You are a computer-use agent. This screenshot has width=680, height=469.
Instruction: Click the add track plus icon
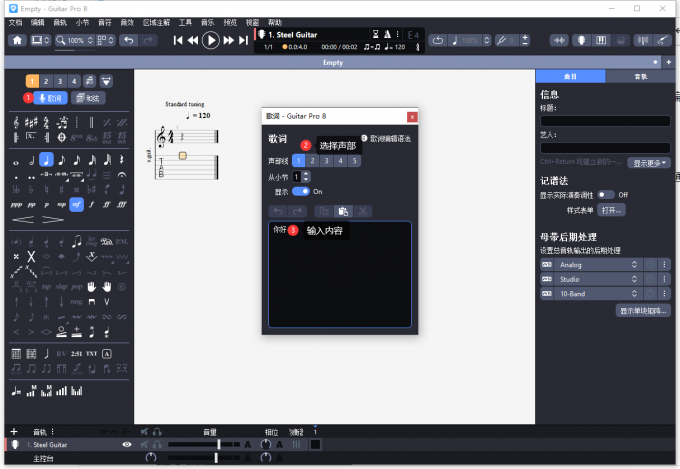pos(13,432)
